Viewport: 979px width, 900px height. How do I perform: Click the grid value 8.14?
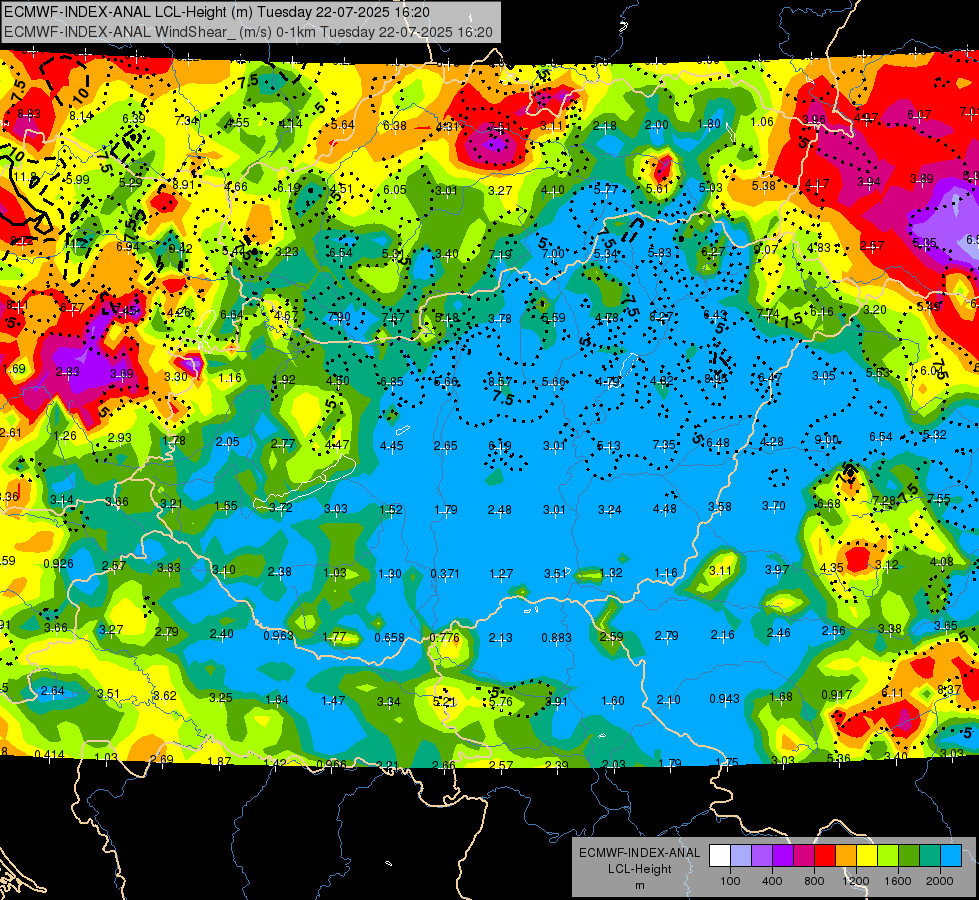(81, 116)
